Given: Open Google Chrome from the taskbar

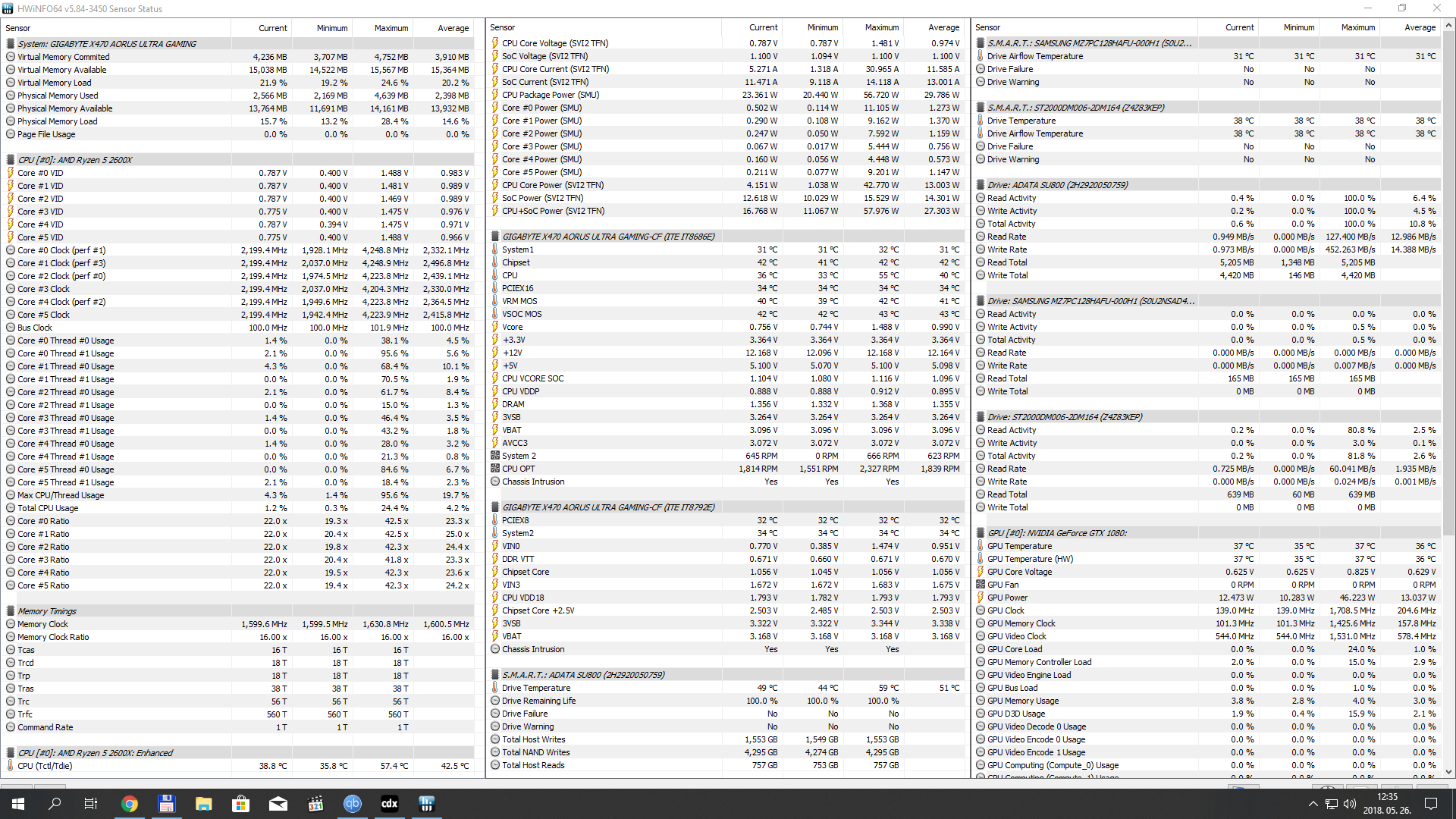Looking at the screenshot, I should point(130,804).
